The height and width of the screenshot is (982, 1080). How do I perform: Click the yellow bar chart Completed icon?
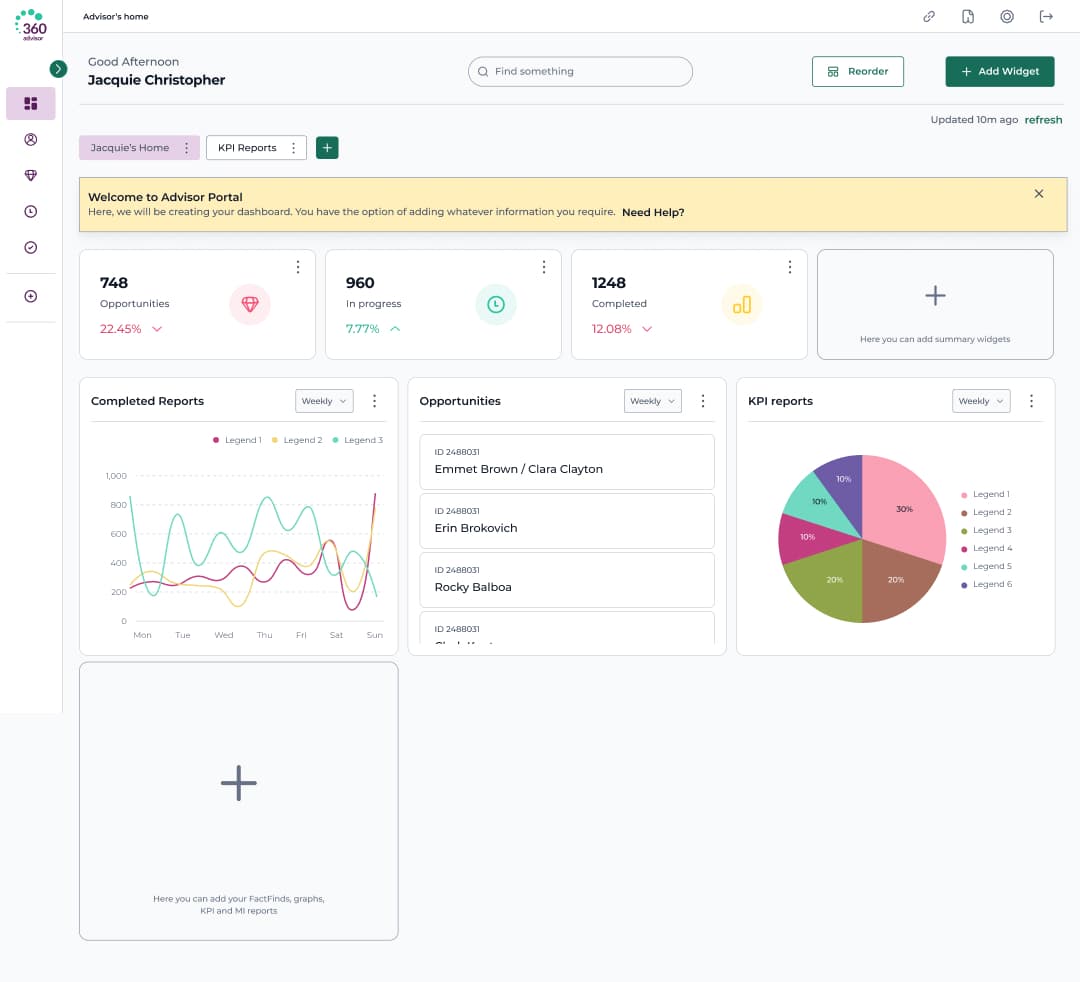[742, 304]
